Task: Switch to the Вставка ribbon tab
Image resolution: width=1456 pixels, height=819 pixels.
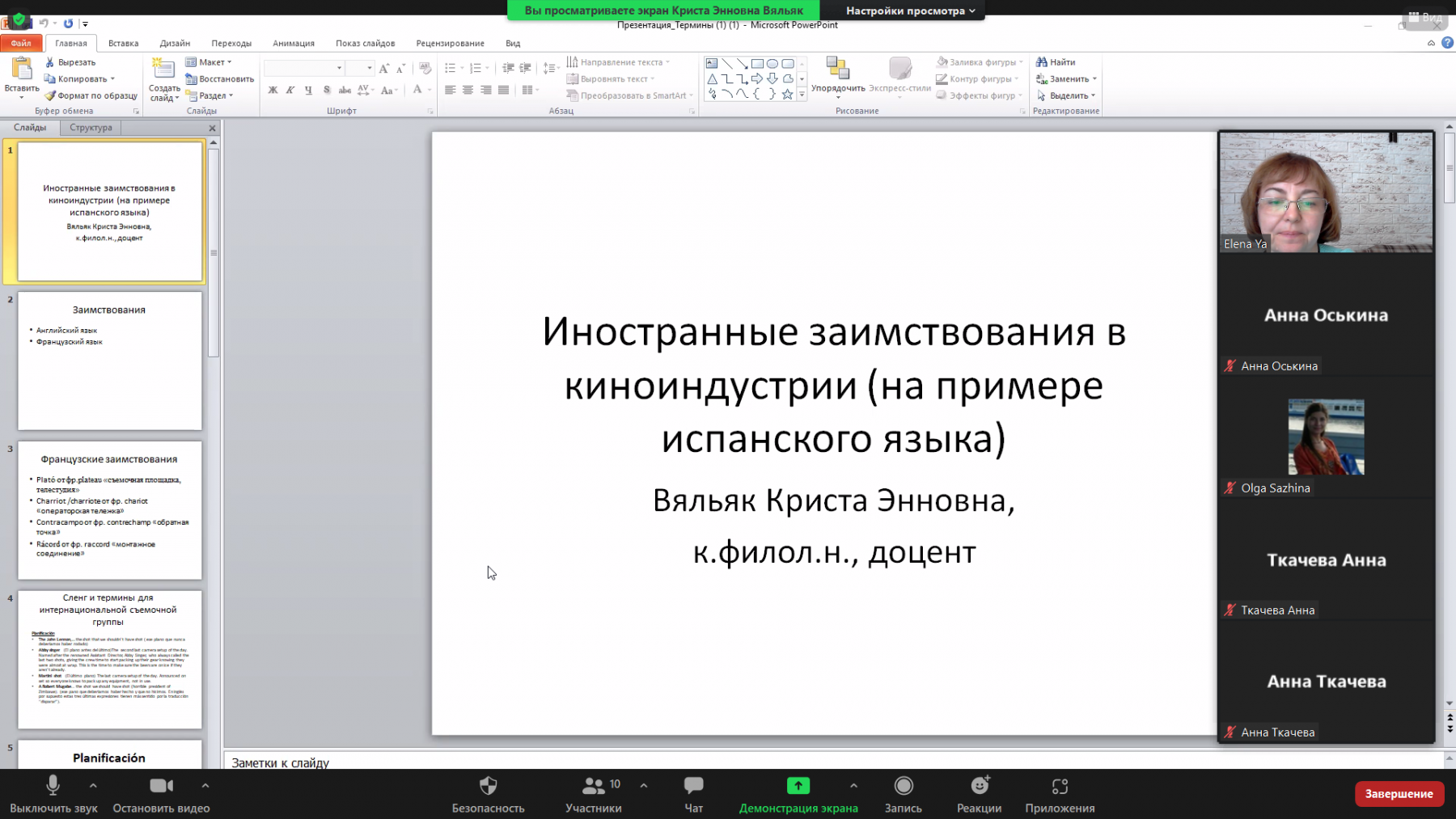Action: (x=123, y=43)
